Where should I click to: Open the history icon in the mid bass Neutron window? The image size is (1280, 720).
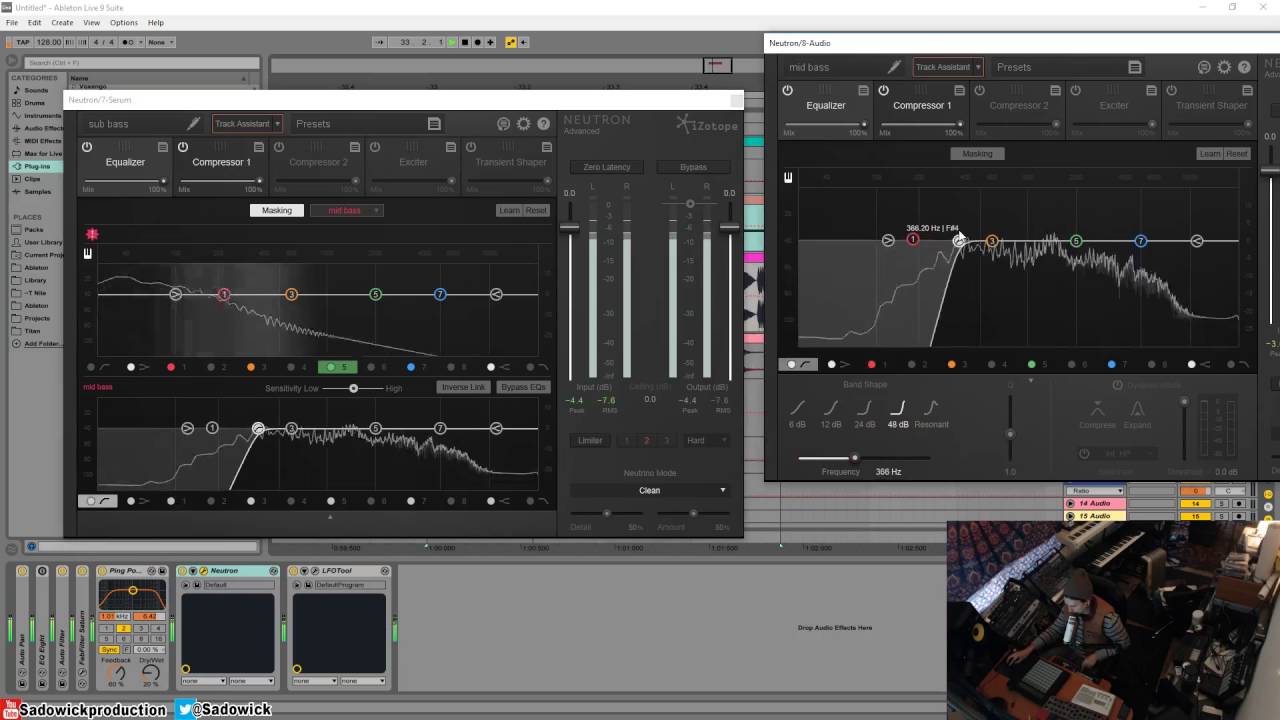1204,67
